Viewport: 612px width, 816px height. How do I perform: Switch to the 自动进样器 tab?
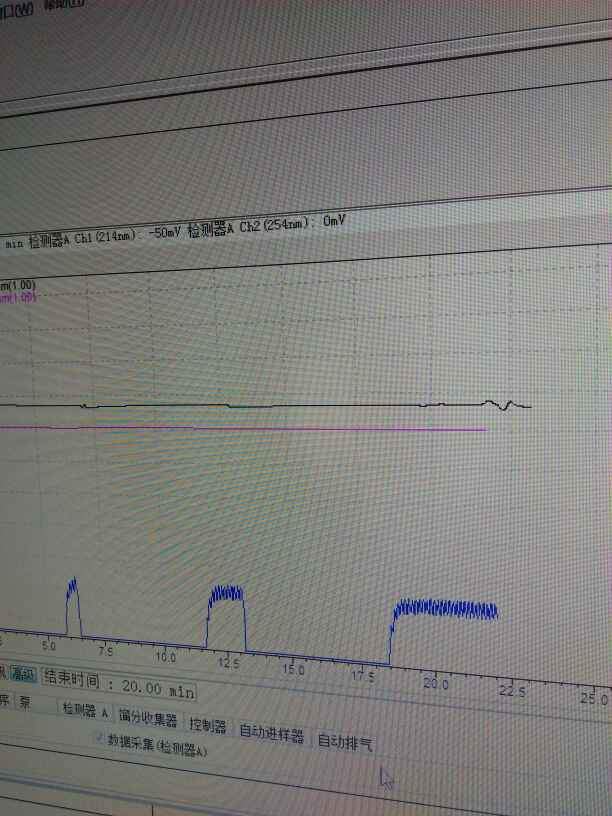(271, 733)
